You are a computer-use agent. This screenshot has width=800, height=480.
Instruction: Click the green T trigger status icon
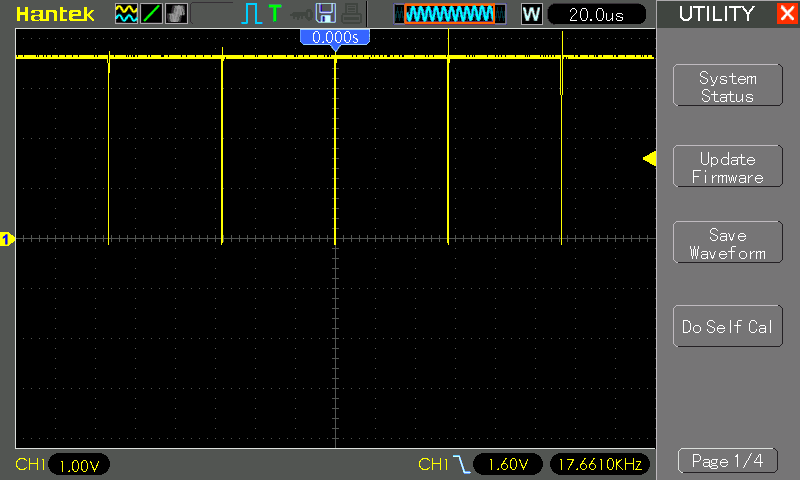point(274,14)
